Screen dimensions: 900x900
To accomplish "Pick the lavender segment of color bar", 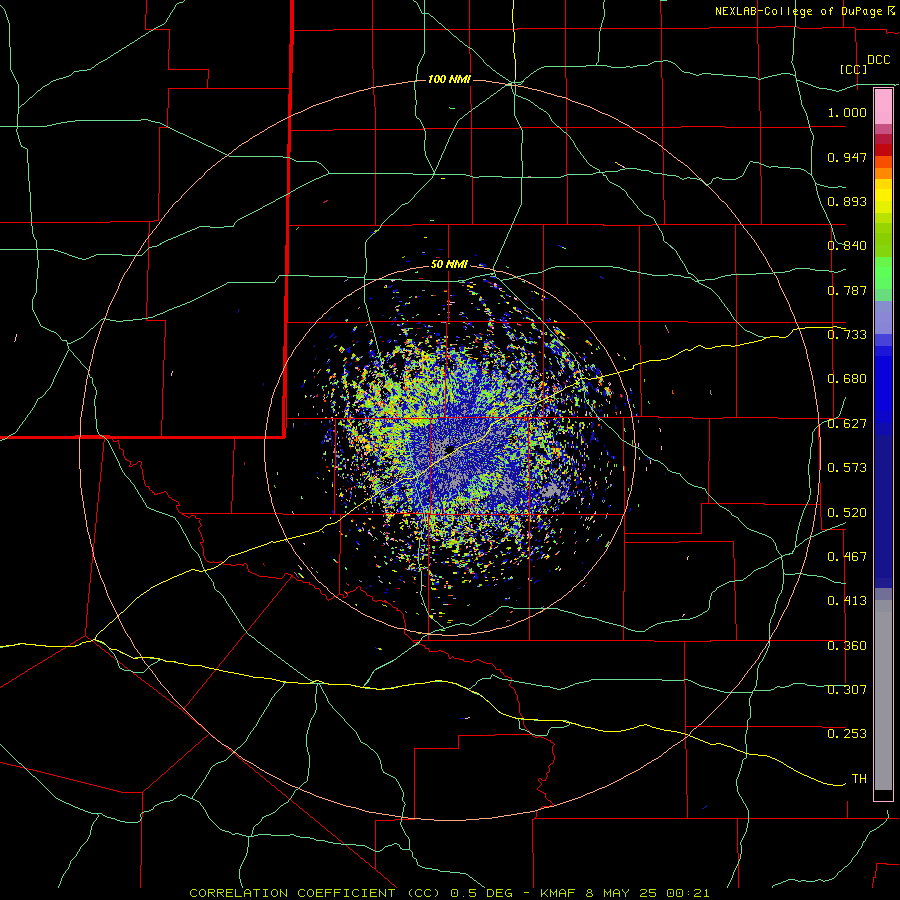I will click(x=883, y=317).
